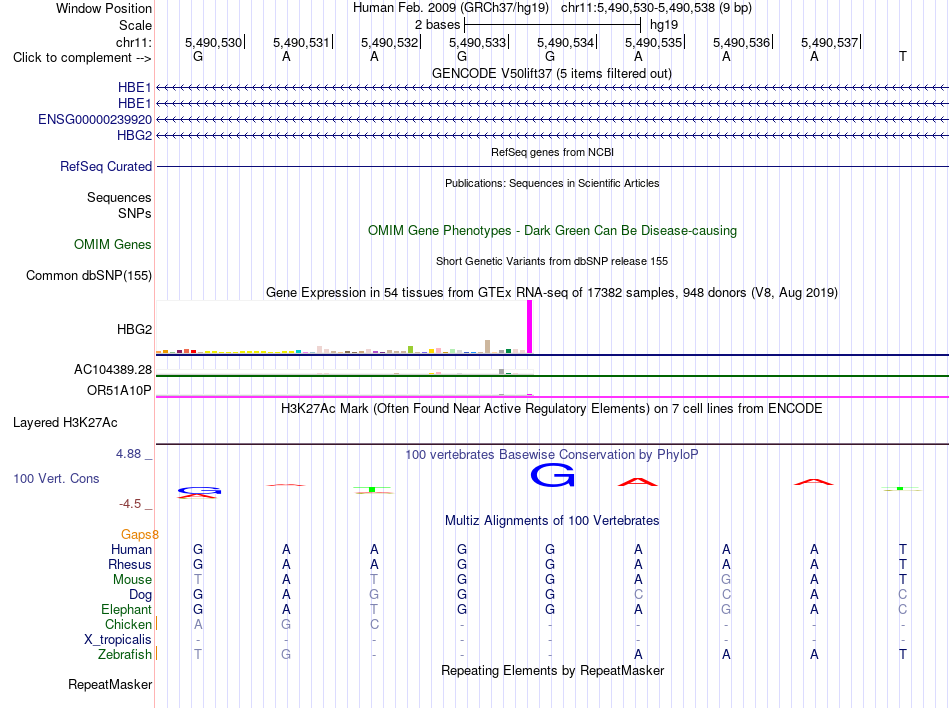
Task: Select the Scale label
Action: (x=135, y=25)
